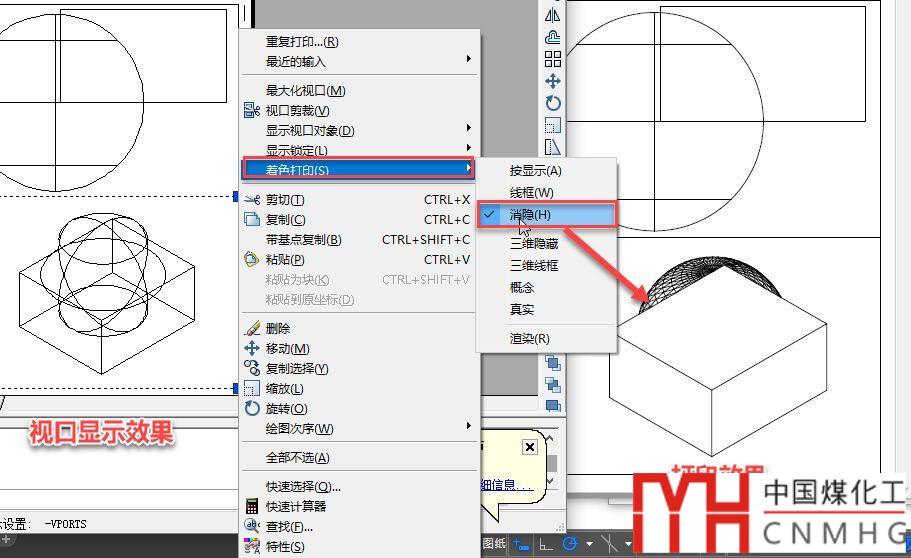Viewport: 911px width, 558px height.
Task: Click the draw order icon below the submenu
Action: 553,363
